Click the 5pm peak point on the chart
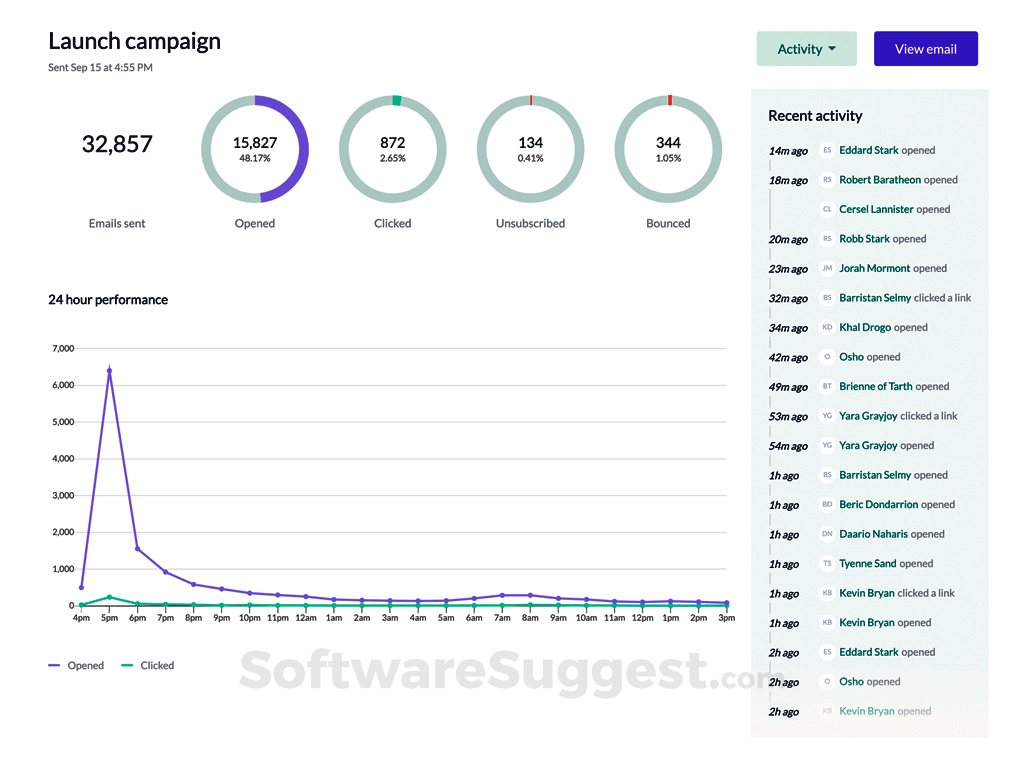This screenshot has width=1024, height=768. [x=110, y=370]
